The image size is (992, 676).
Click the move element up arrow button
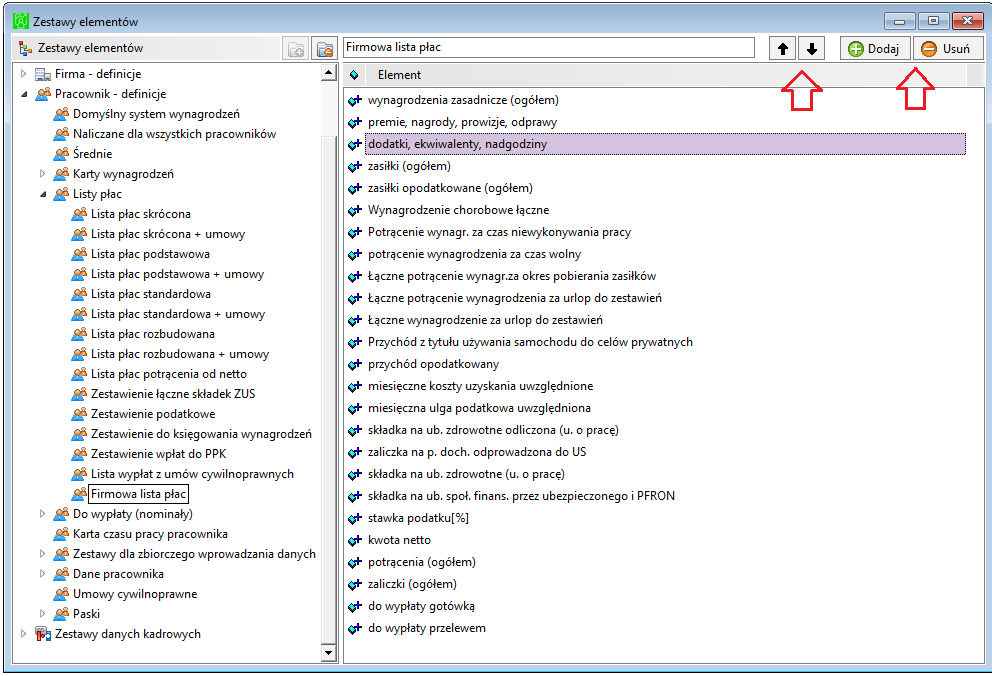pyautogui.click(x=783, y=49)
